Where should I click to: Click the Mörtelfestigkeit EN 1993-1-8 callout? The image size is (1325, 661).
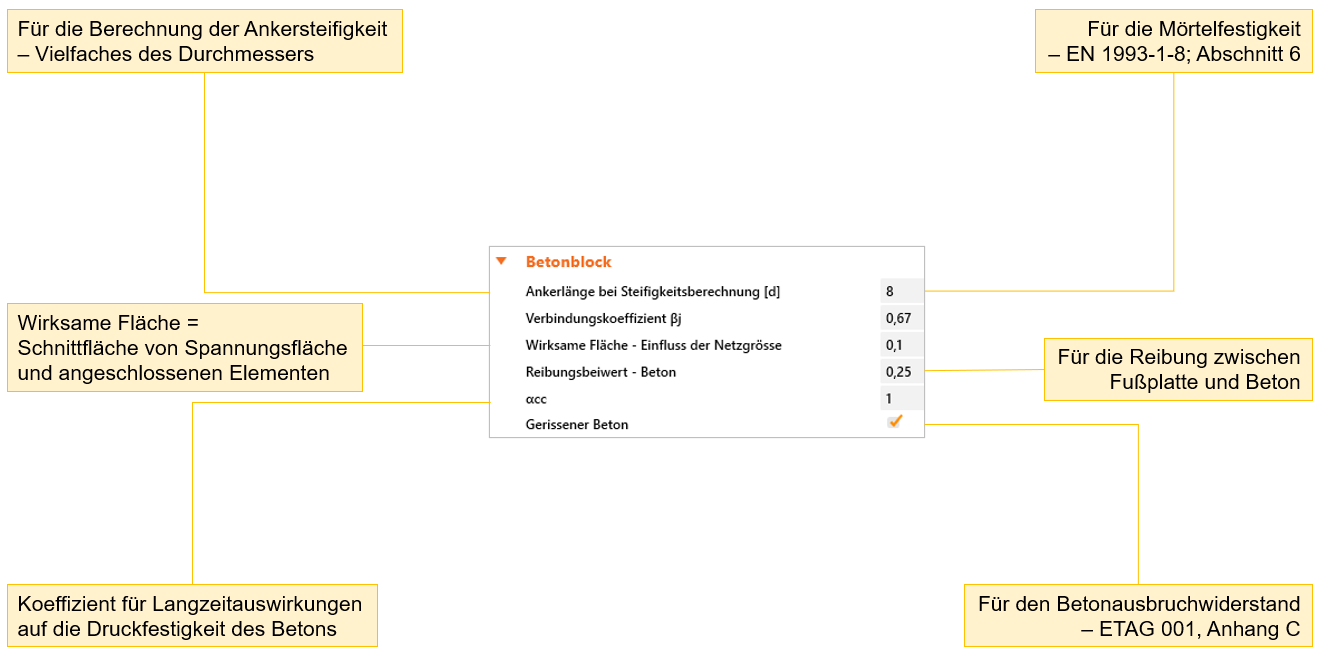1173,42
